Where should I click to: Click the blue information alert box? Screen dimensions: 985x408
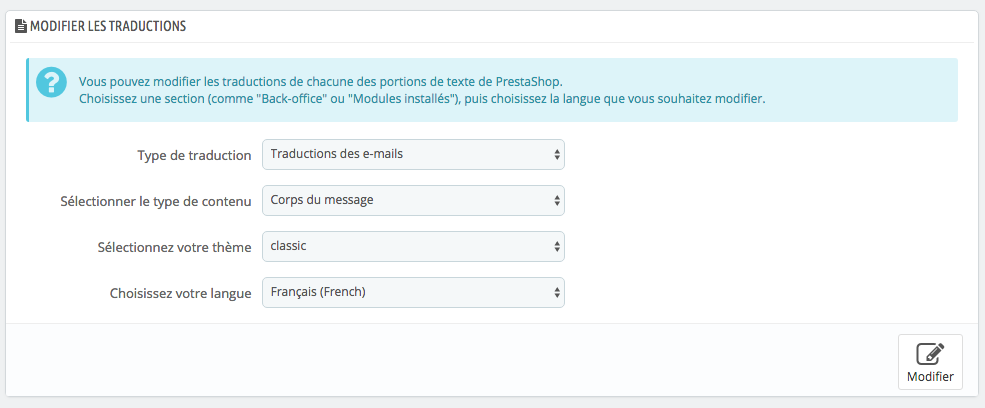click(x=860, y=90)
